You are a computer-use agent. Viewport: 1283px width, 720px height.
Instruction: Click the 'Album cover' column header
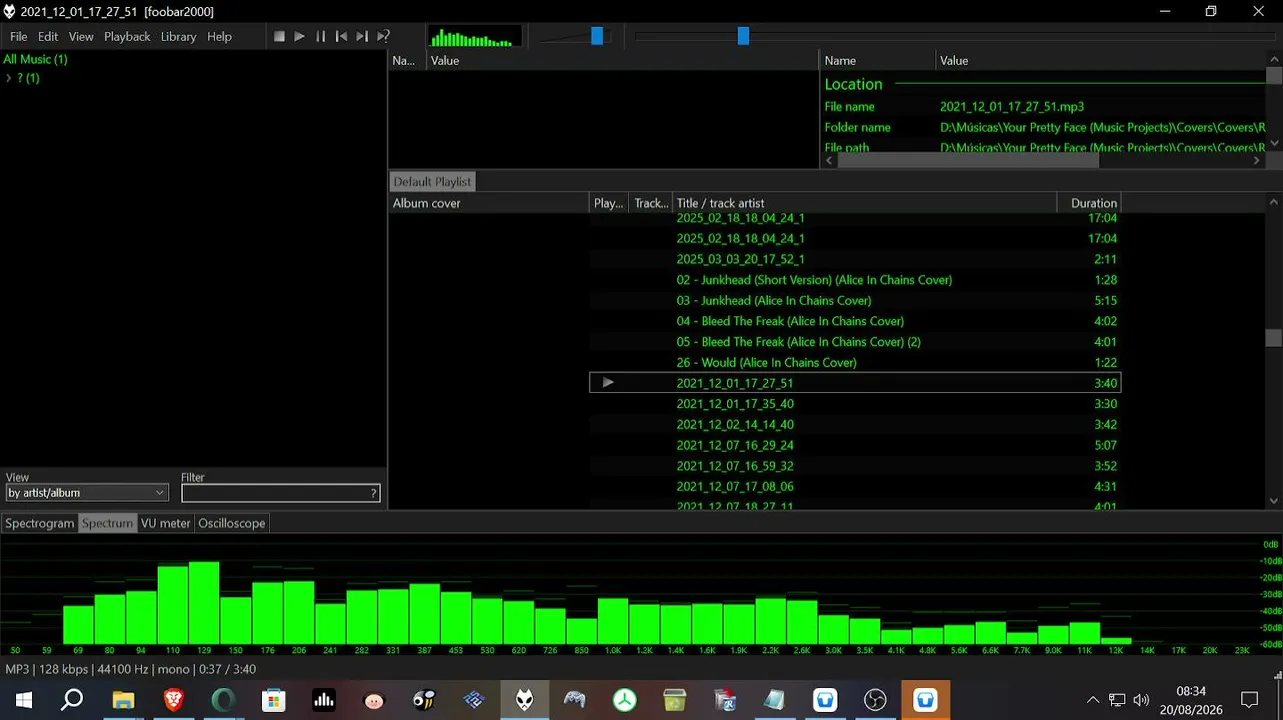(489, 203)
